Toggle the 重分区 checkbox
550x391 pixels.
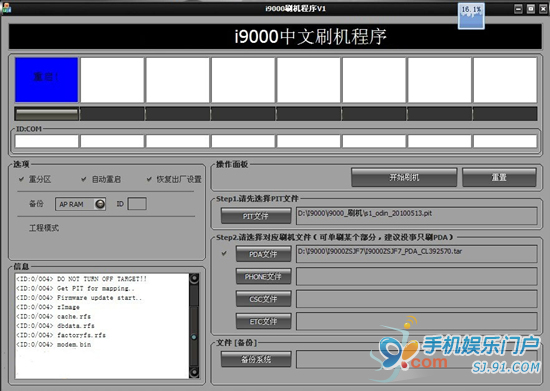tap(22, 179)
